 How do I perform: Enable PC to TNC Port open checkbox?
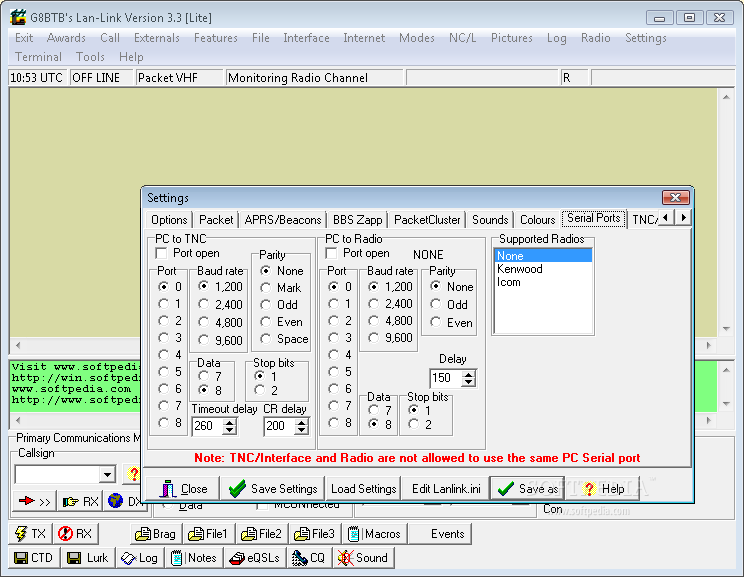pyautogui.click(x=161, y=253)
